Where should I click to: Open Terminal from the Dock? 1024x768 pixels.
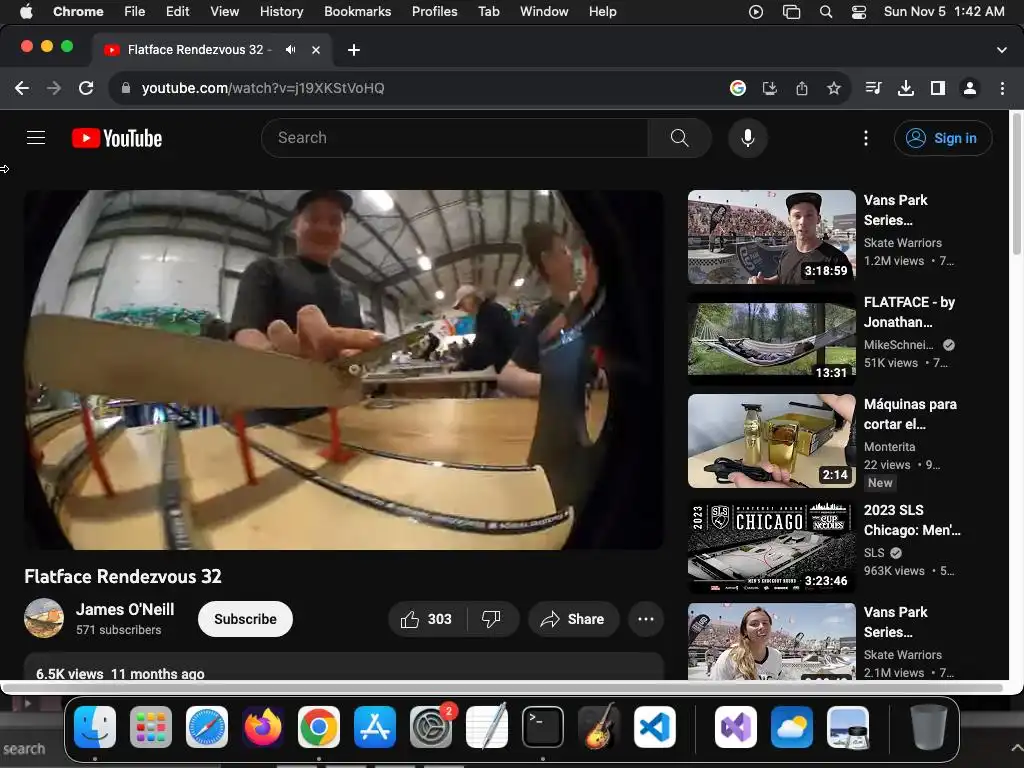[543, 727]
